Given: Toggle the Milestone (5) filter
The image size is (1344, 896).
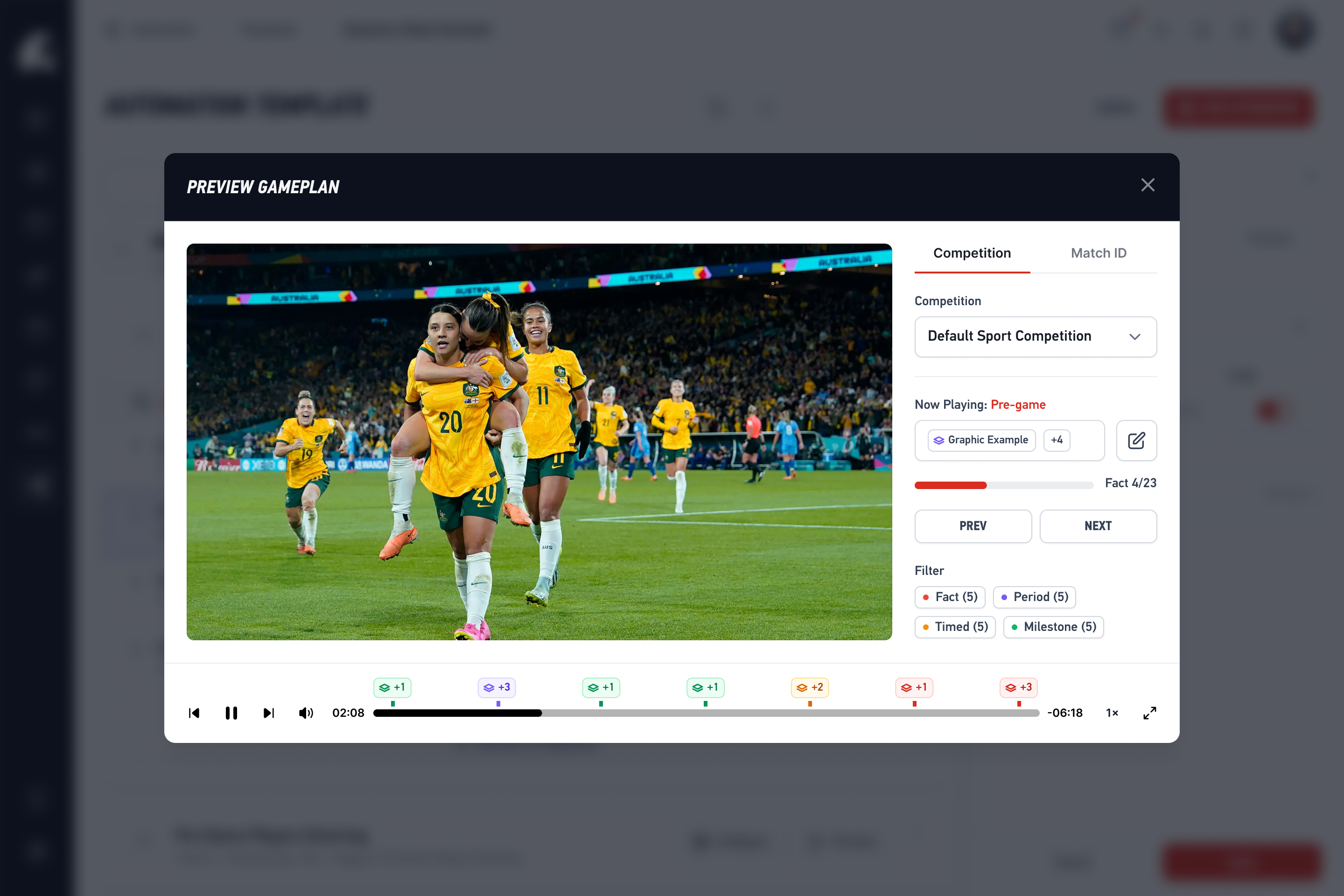Looking at the screenshot, I should 1053,627.
